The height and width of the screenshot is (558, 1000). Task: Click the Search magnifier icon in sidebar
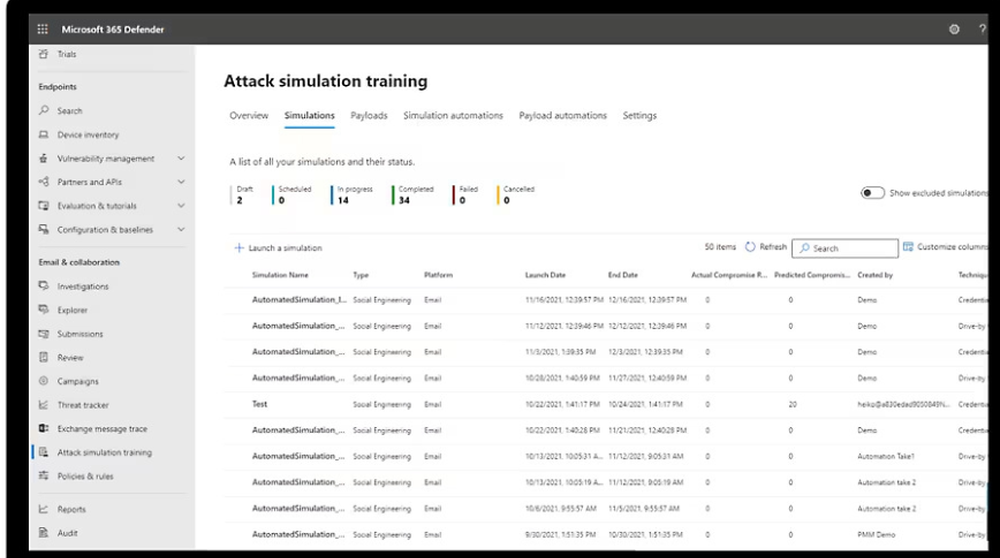pos(43,110)
